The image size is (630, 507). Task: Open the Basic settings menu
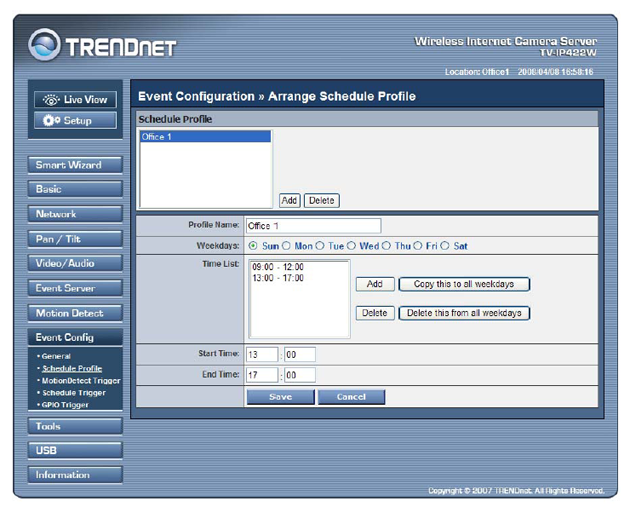[x=75, y=189]
